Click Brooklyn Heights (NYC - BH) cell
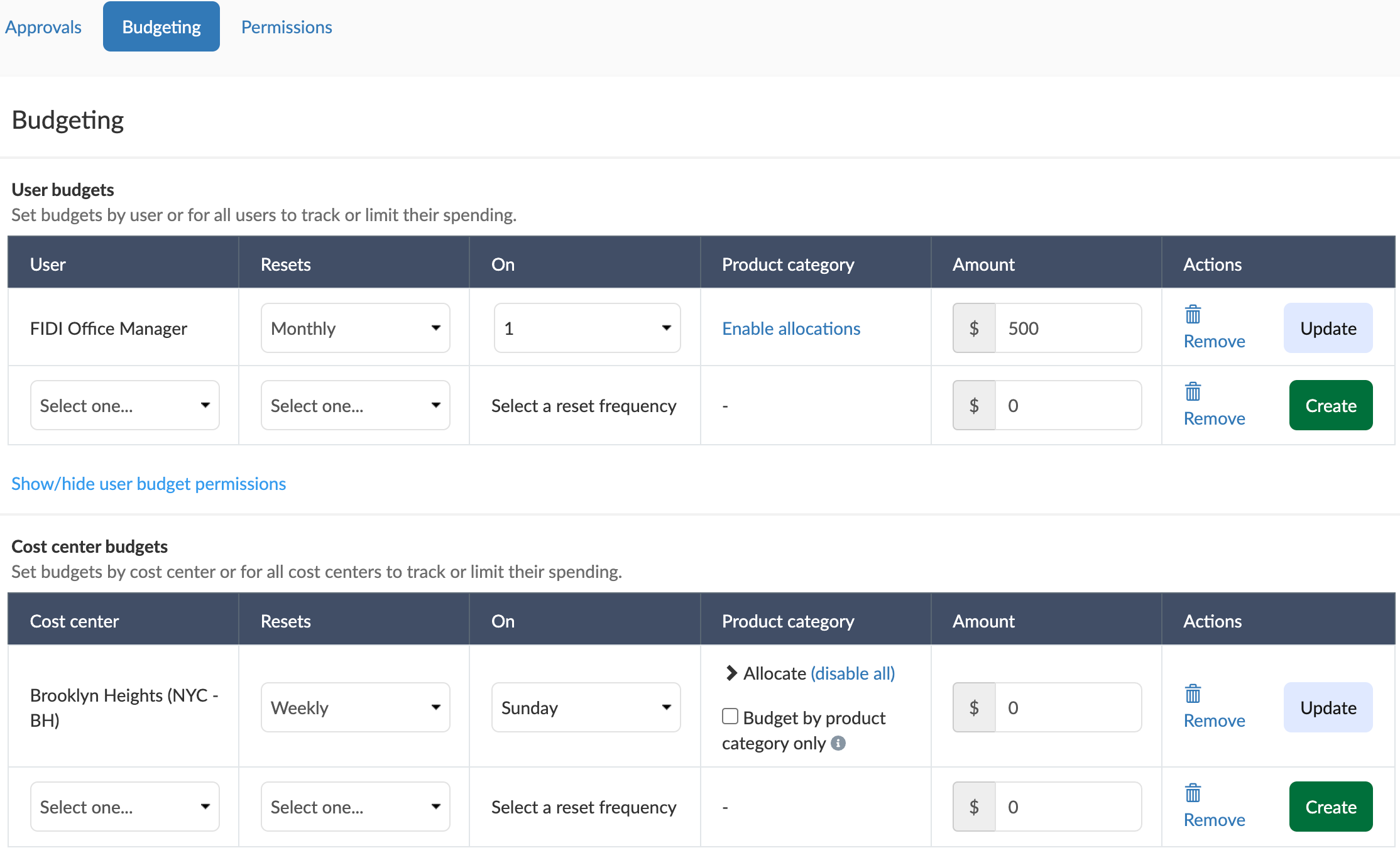The width and height of the screenshot is (1400, 848). pos(124,707)
